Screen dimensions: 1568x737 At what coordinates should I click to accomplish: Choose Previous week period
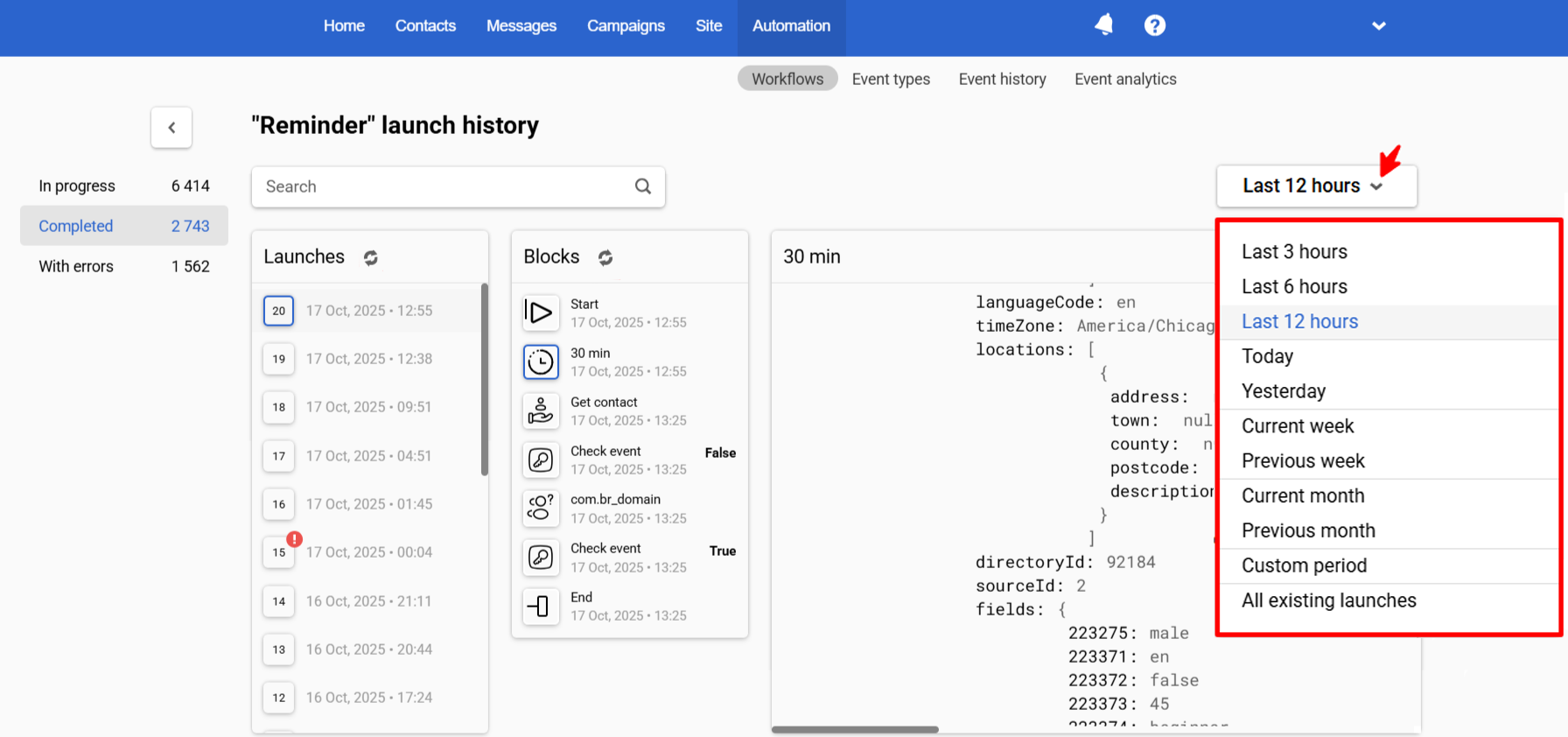(1389, 461)
